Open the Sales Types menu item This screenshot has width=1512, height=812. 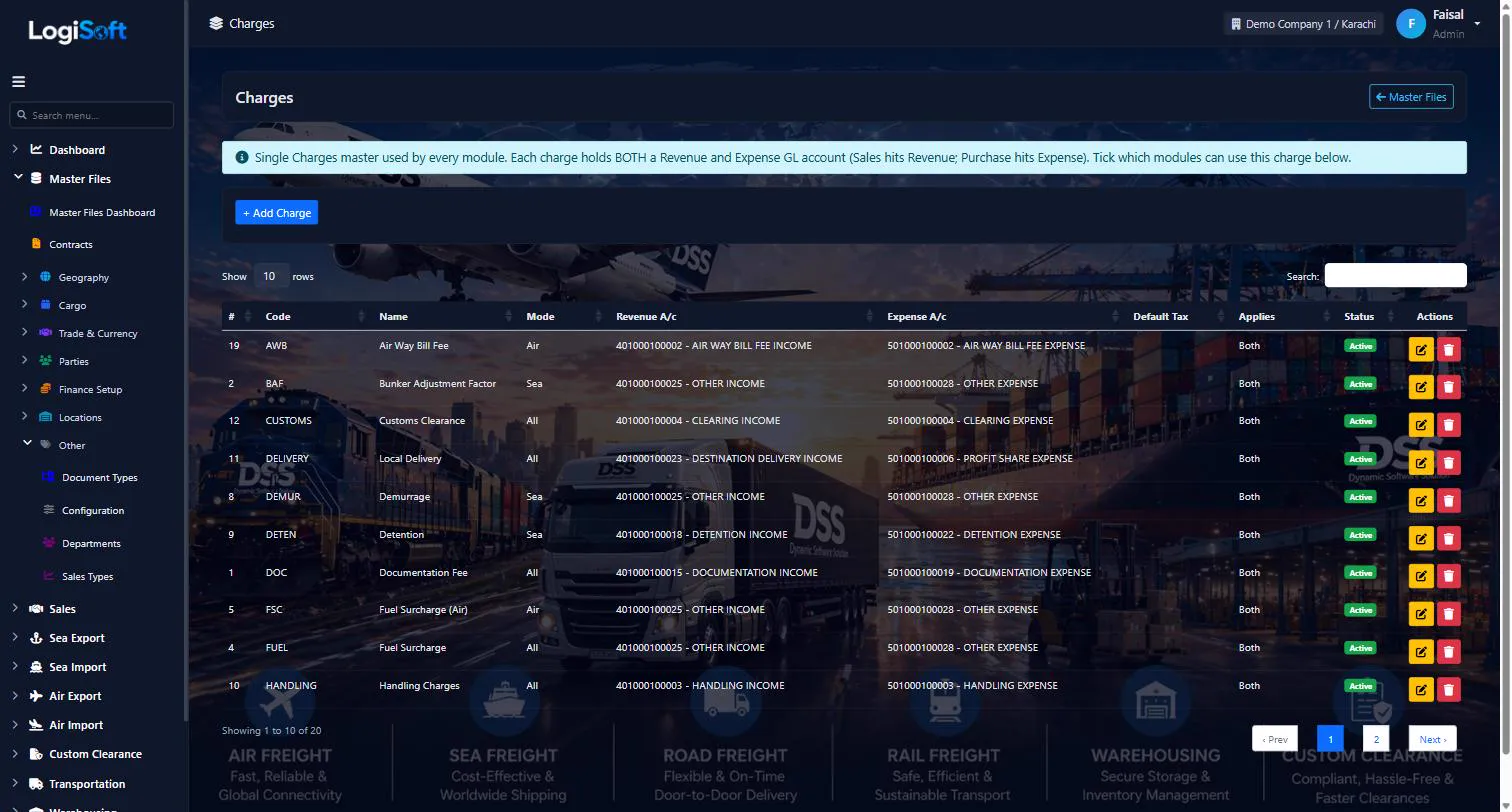coord(87,576)
